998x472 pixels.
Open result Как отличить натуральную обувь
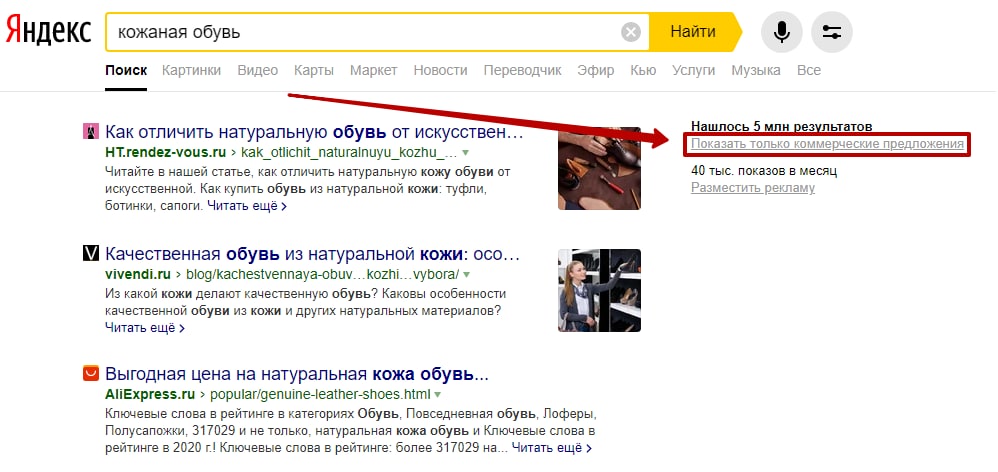pyautogui.click(x=314, y=132)
